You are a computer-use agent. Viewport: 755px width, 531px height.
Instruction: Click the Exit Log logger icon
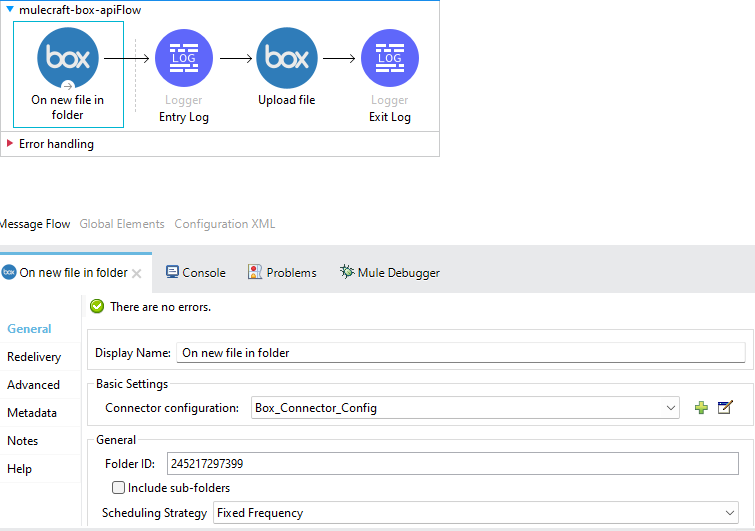coord(389,58)
